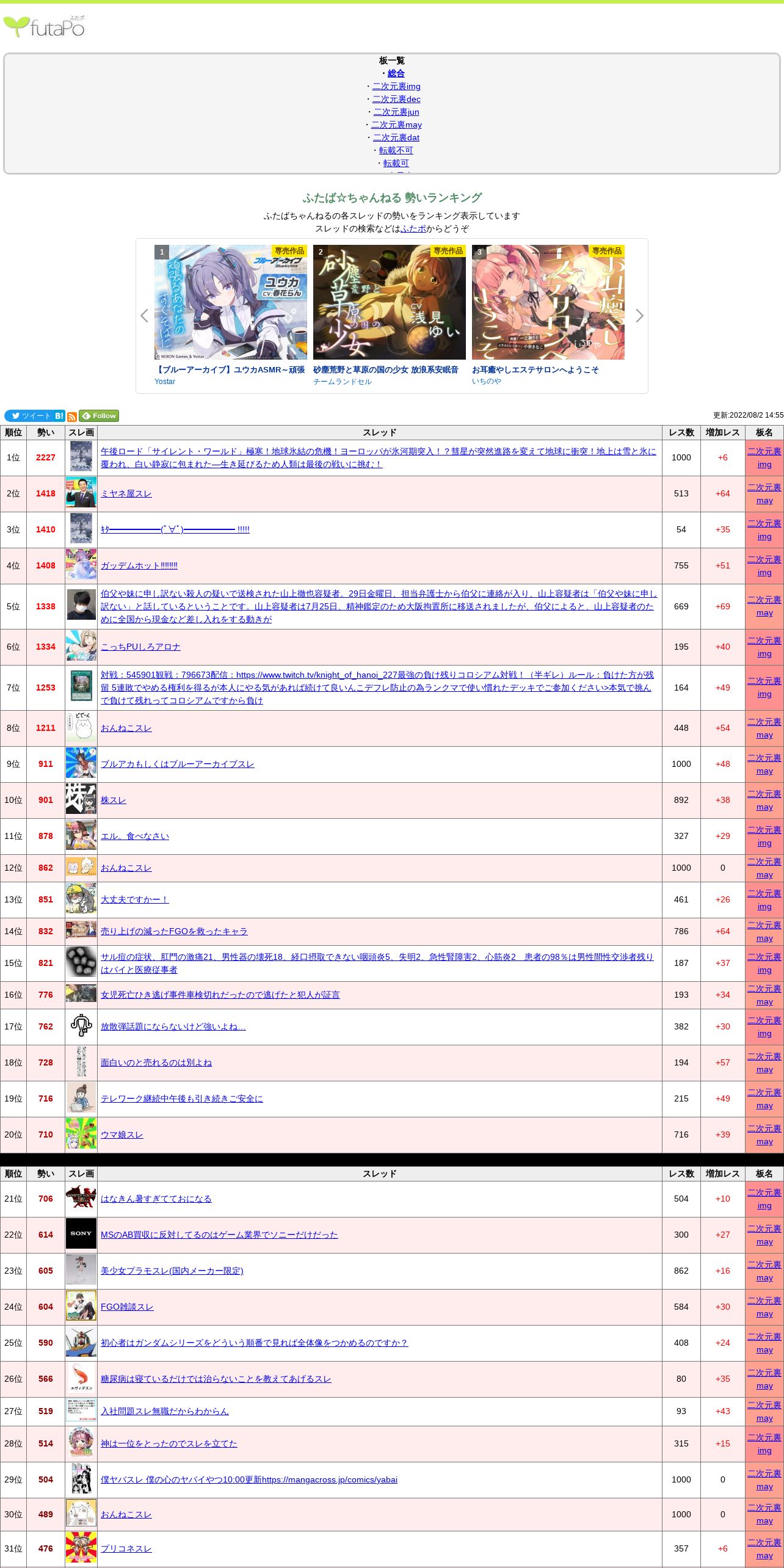Sort by 勢い column header in first table
This screenshot has width=784, height=1568.
click(x=46, y=432)
